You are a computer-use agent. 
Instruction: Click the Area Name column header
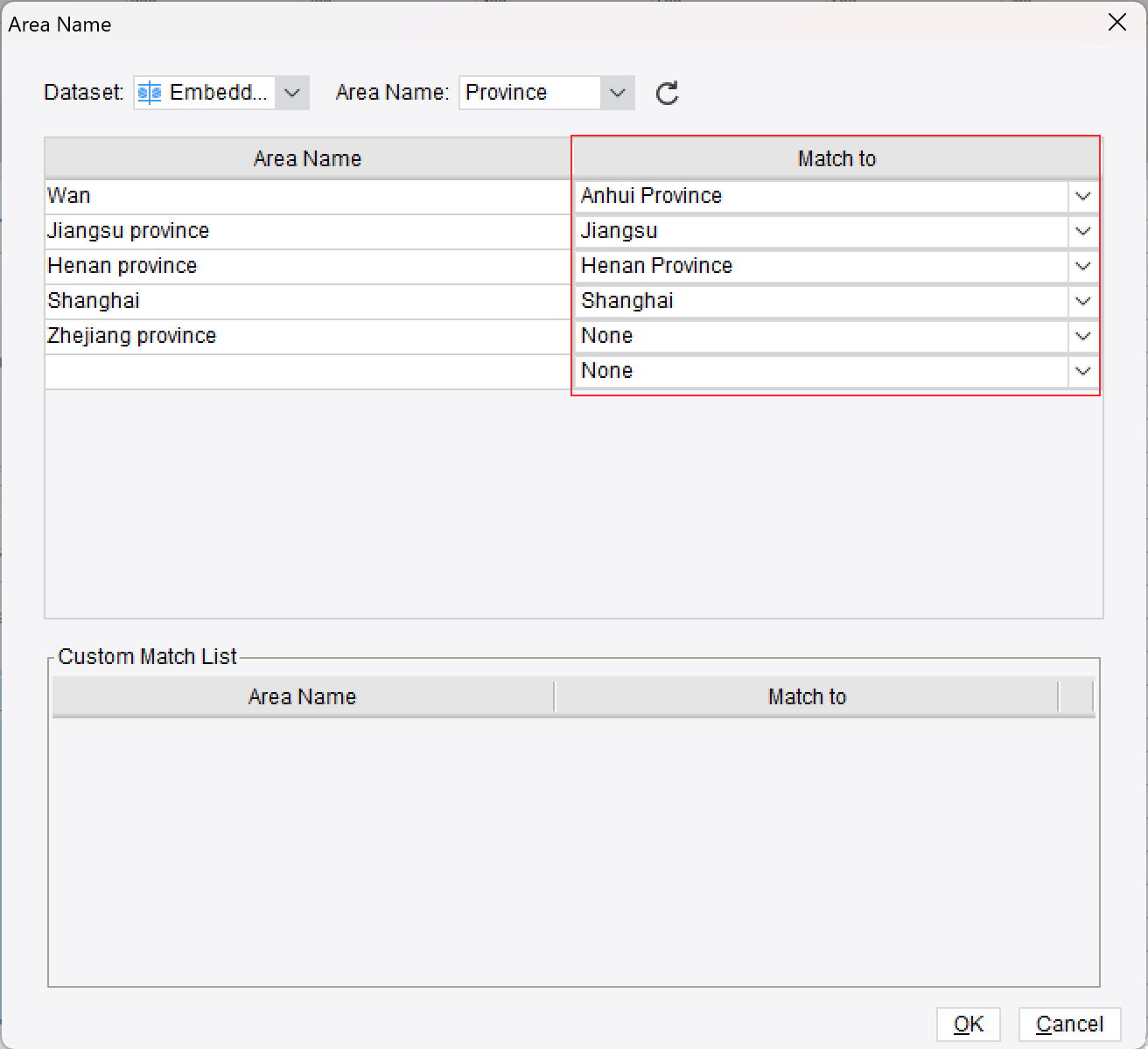[306, 158]
